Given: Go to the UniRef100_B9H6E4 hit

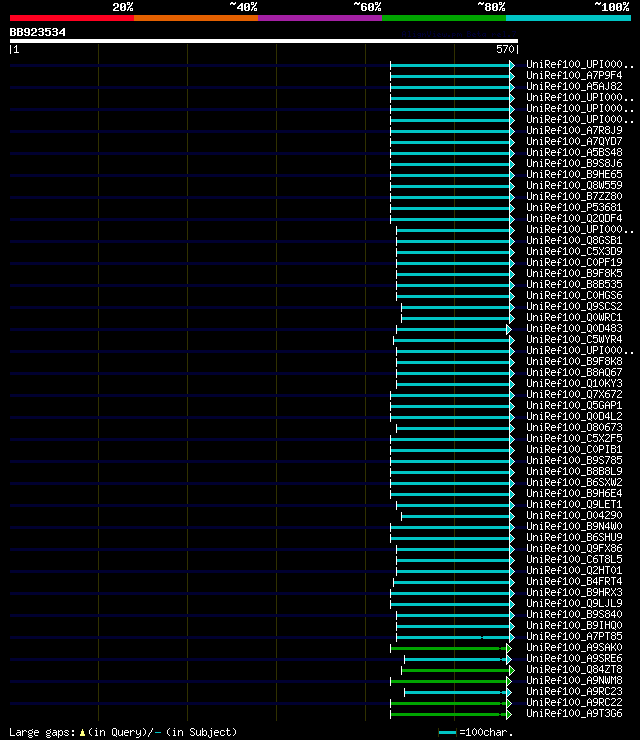Looking at the screenshot, I should pos(574,494).
